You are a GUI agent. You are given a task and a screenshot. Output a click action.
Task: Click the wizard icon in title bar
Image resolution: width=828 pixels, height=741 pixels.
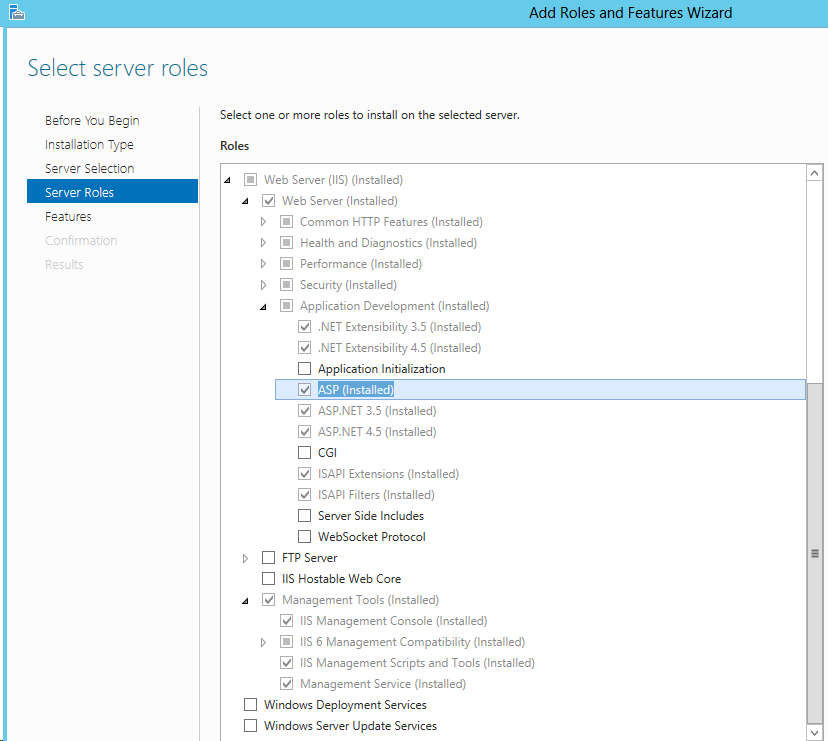pos(17,12)
